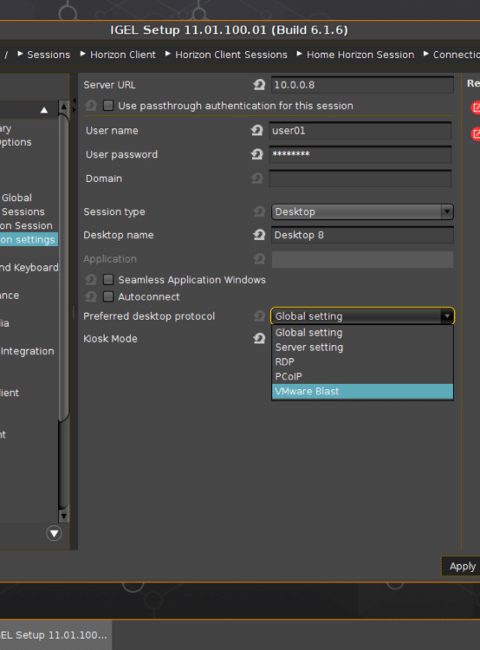The image size is (480, 650).
Task: Select PCoIP as desktop protocol
Action: pos(362,376)
